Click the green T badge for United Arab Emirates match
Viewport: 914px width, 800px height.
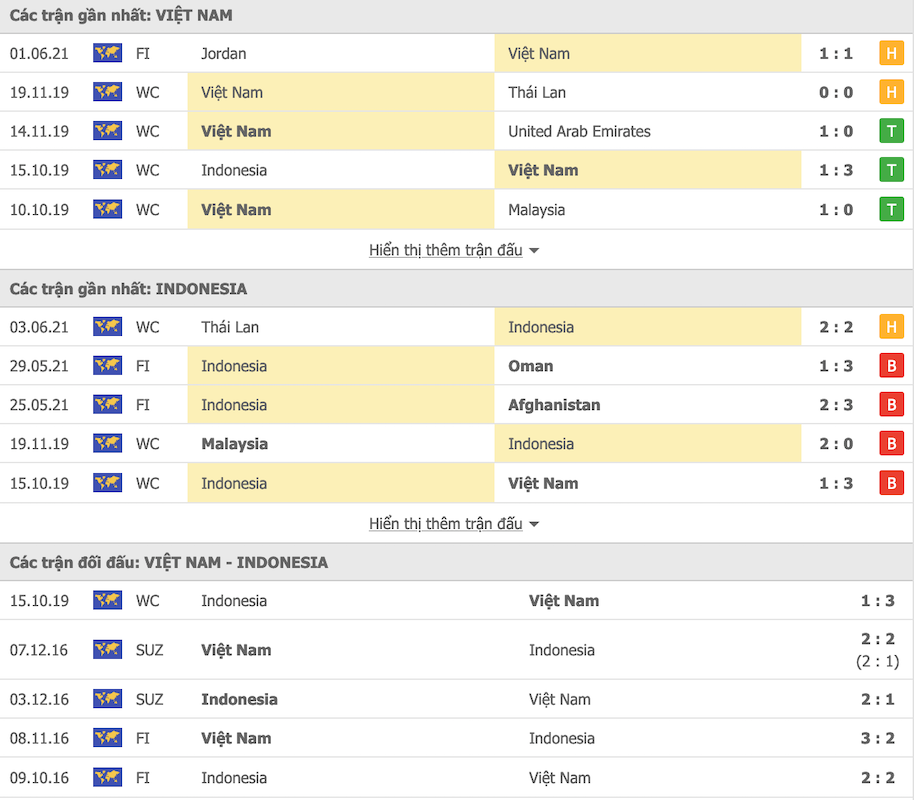(890, 131)
